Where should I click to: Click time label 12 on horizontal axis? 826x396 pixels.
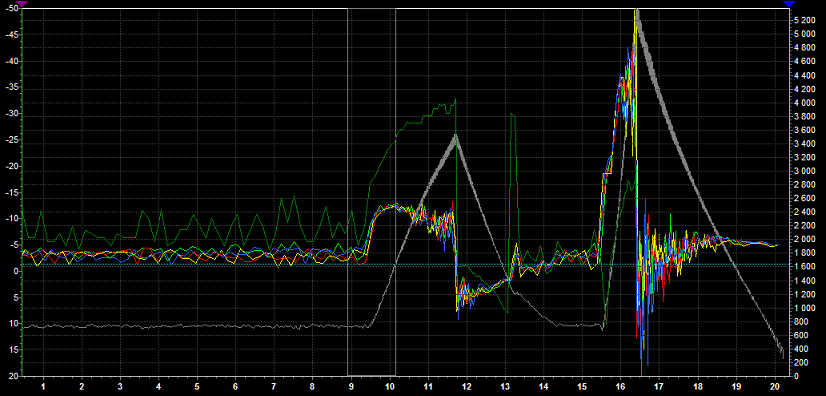pos(467,385)
